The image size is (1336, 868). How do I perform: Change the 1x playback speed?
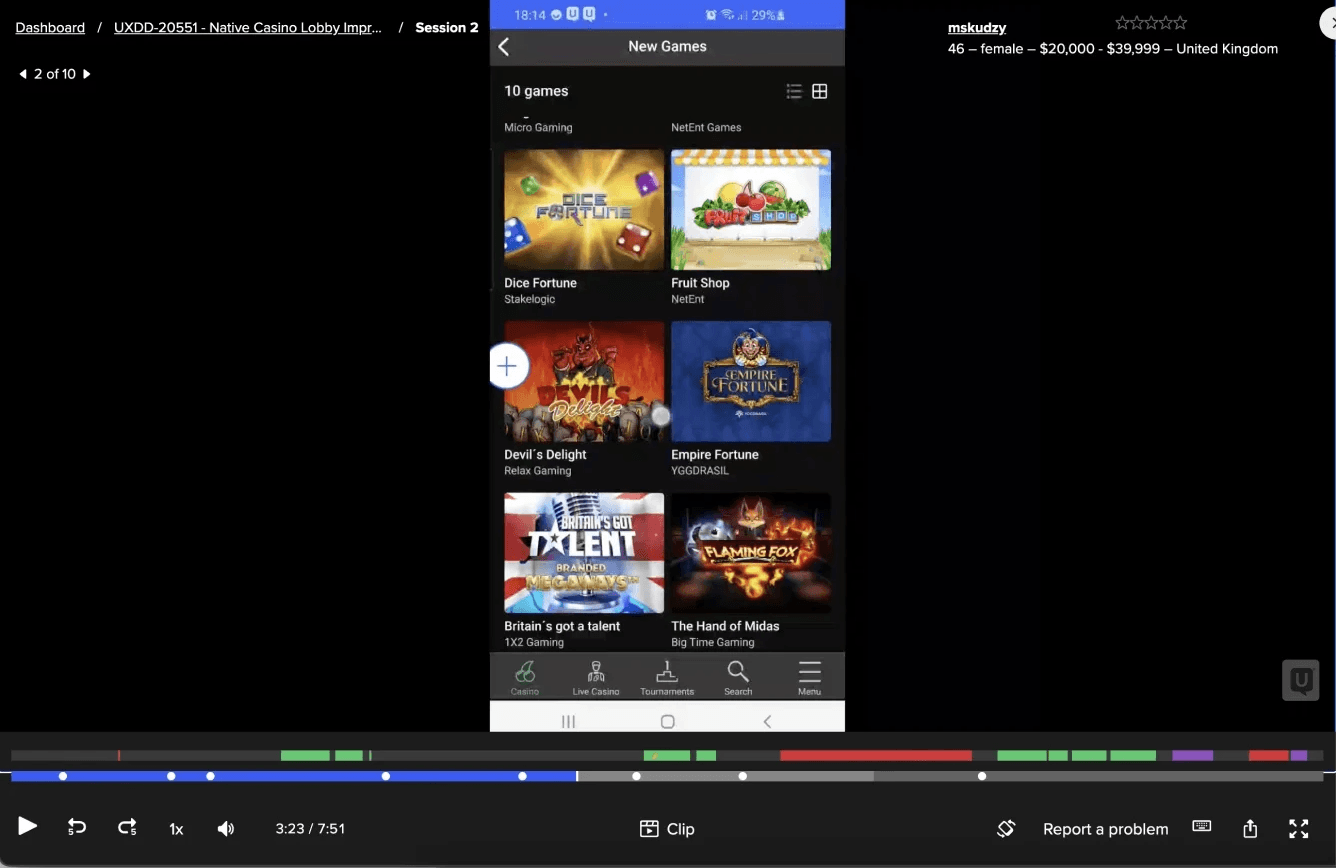176,829
